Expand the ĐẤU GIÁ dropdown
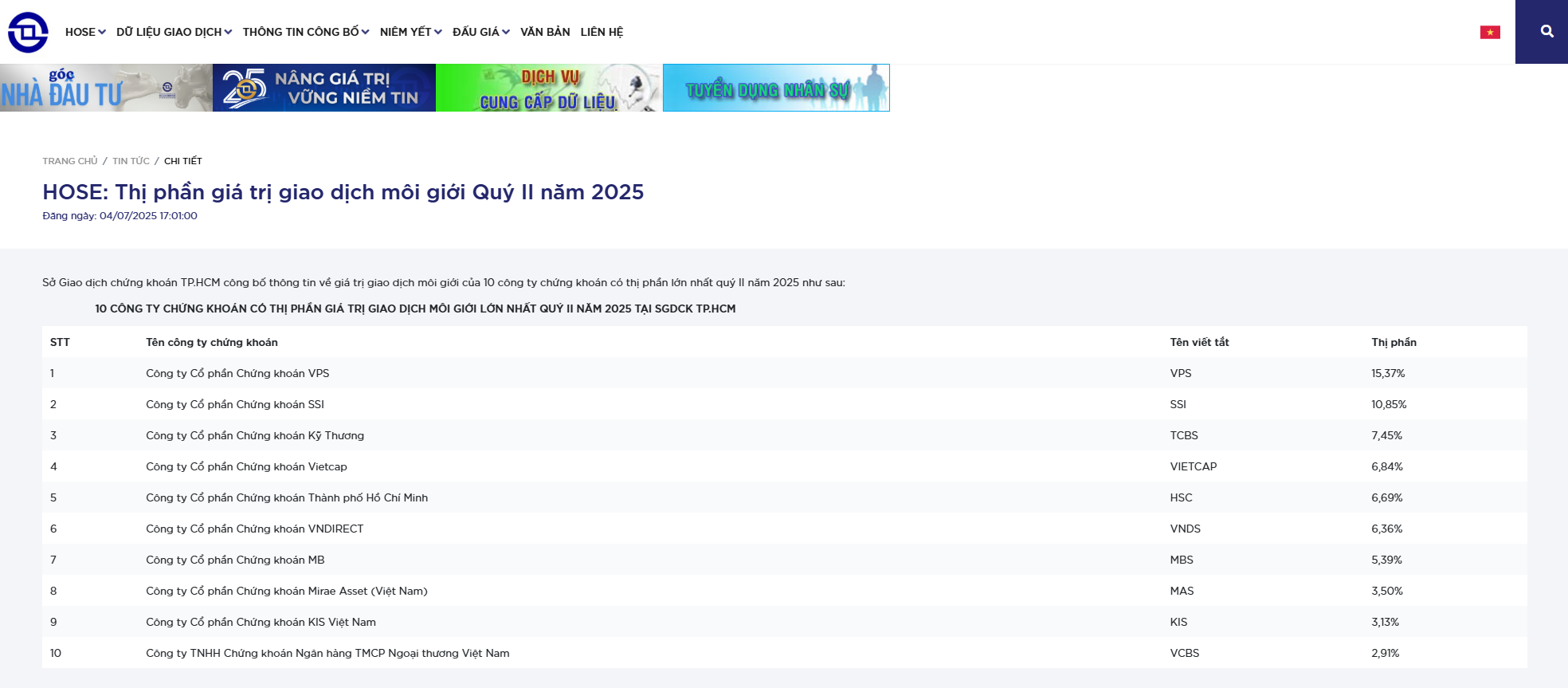Screen dimensions: 1568x688 coord(481,32)
